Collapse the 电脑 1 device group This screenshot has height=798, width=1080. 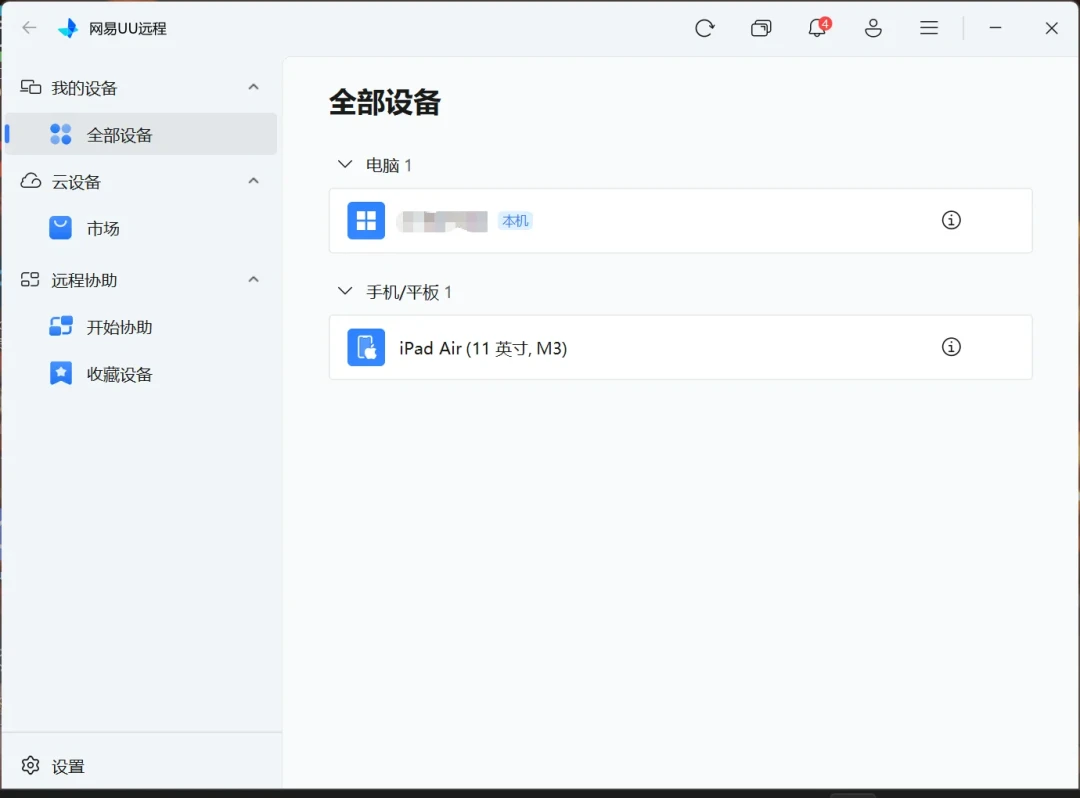coord(345,165)
